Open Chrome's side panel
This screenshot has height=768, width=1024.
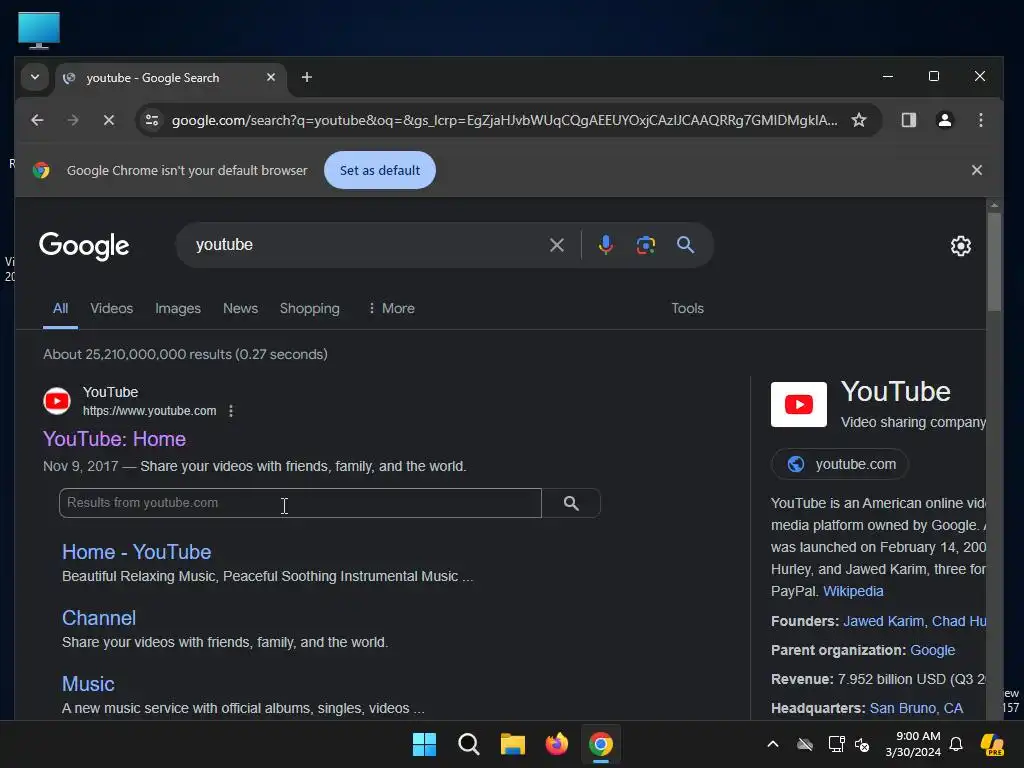coord(908,120)
